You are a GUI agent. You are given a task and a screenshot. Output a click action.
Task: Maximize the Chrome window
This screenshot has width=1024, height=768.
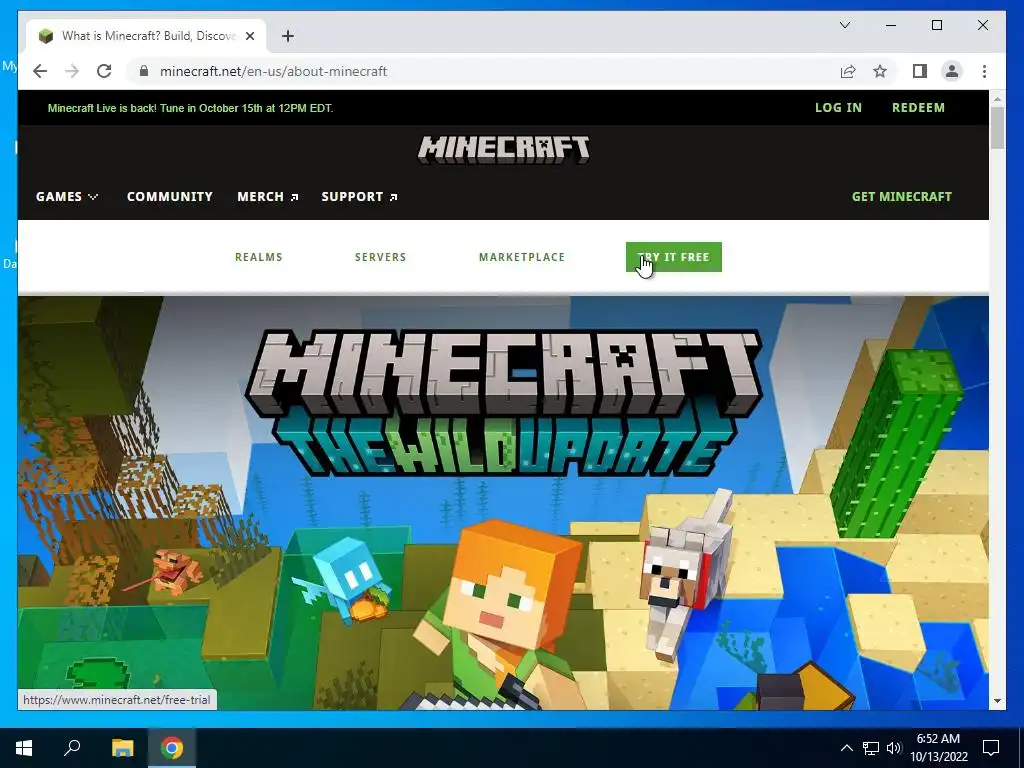[936, 25]
